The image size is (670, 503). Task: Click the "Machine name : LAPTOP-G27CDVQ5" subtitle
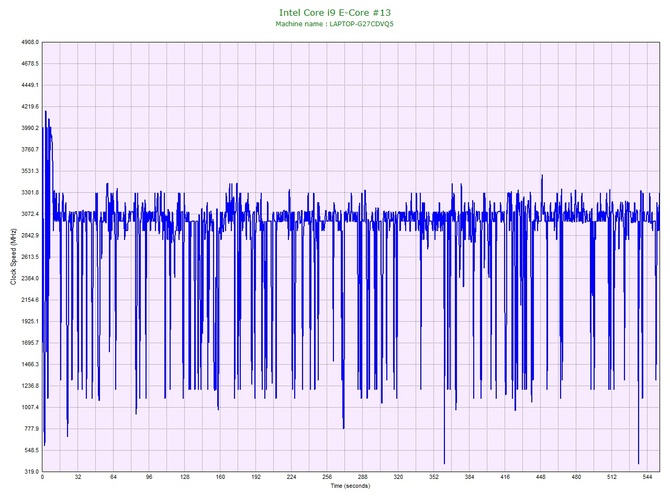(334, 24)
